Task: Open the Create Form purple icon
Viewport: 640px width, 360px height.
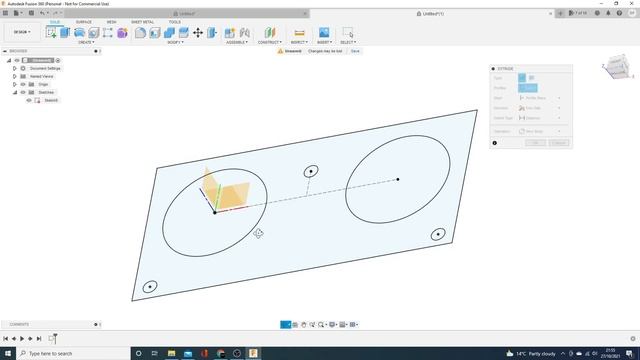Action: click(x=122, y=32)
